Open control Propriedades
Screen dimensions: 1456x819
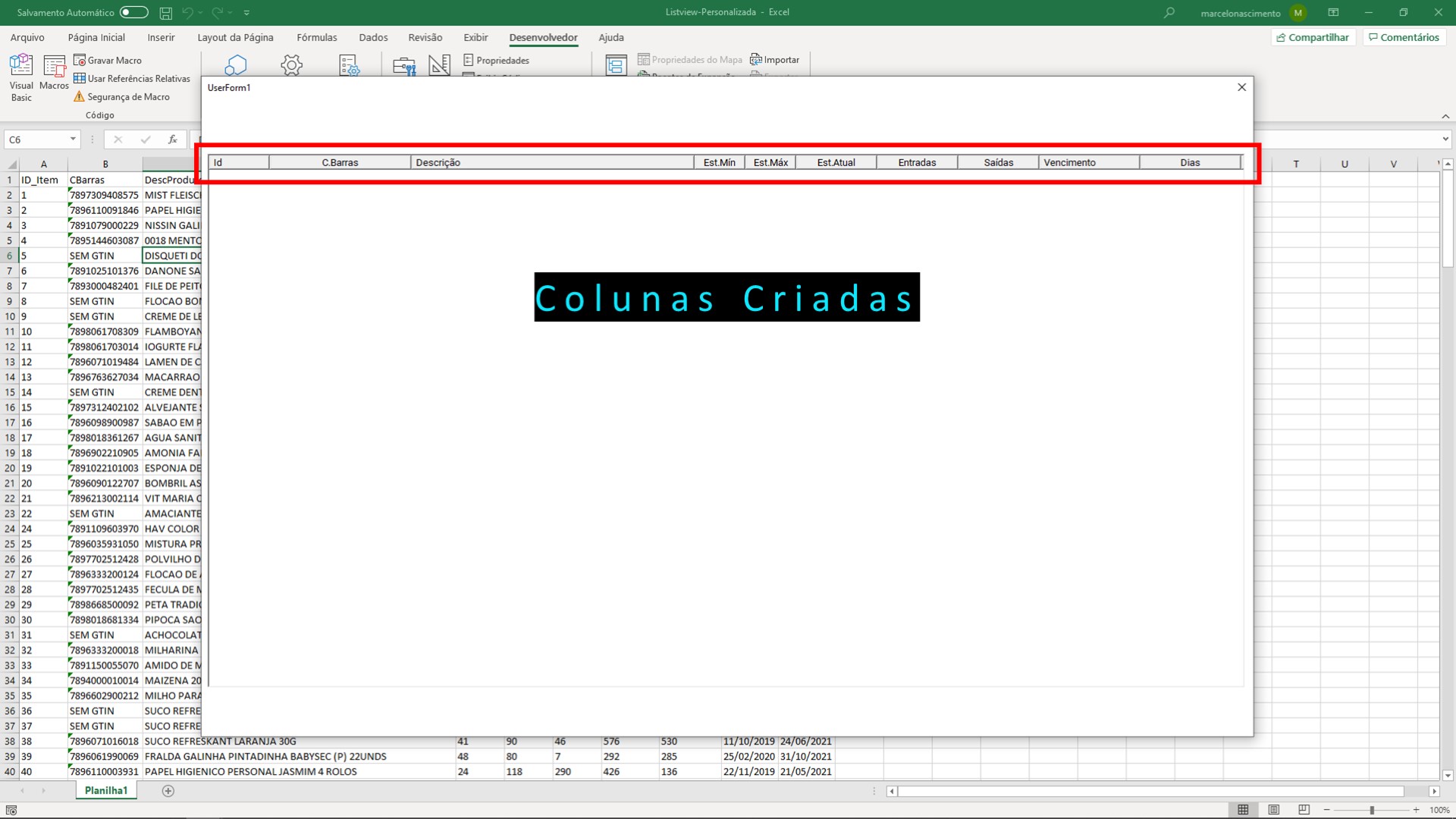click(496, 60)
